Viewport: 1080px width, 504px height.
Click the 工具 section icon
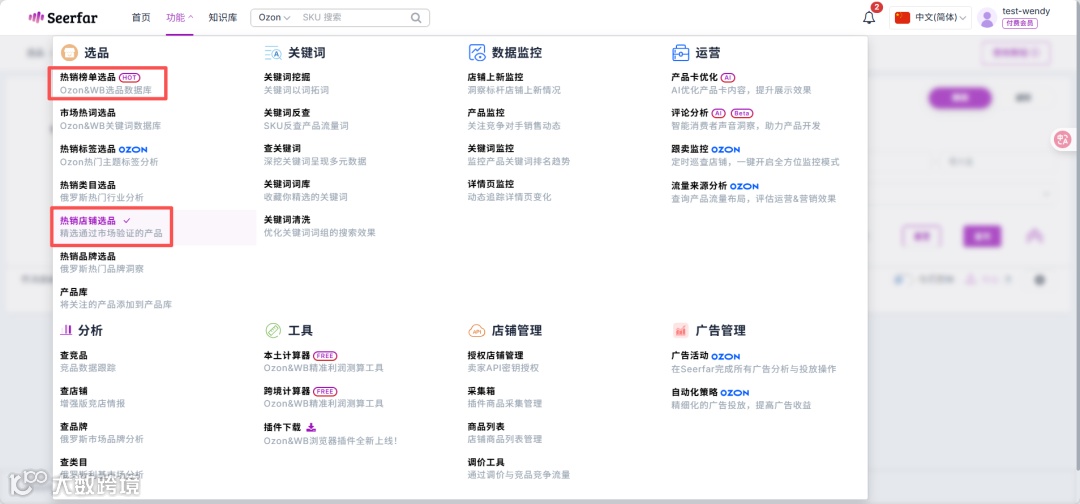273,330
